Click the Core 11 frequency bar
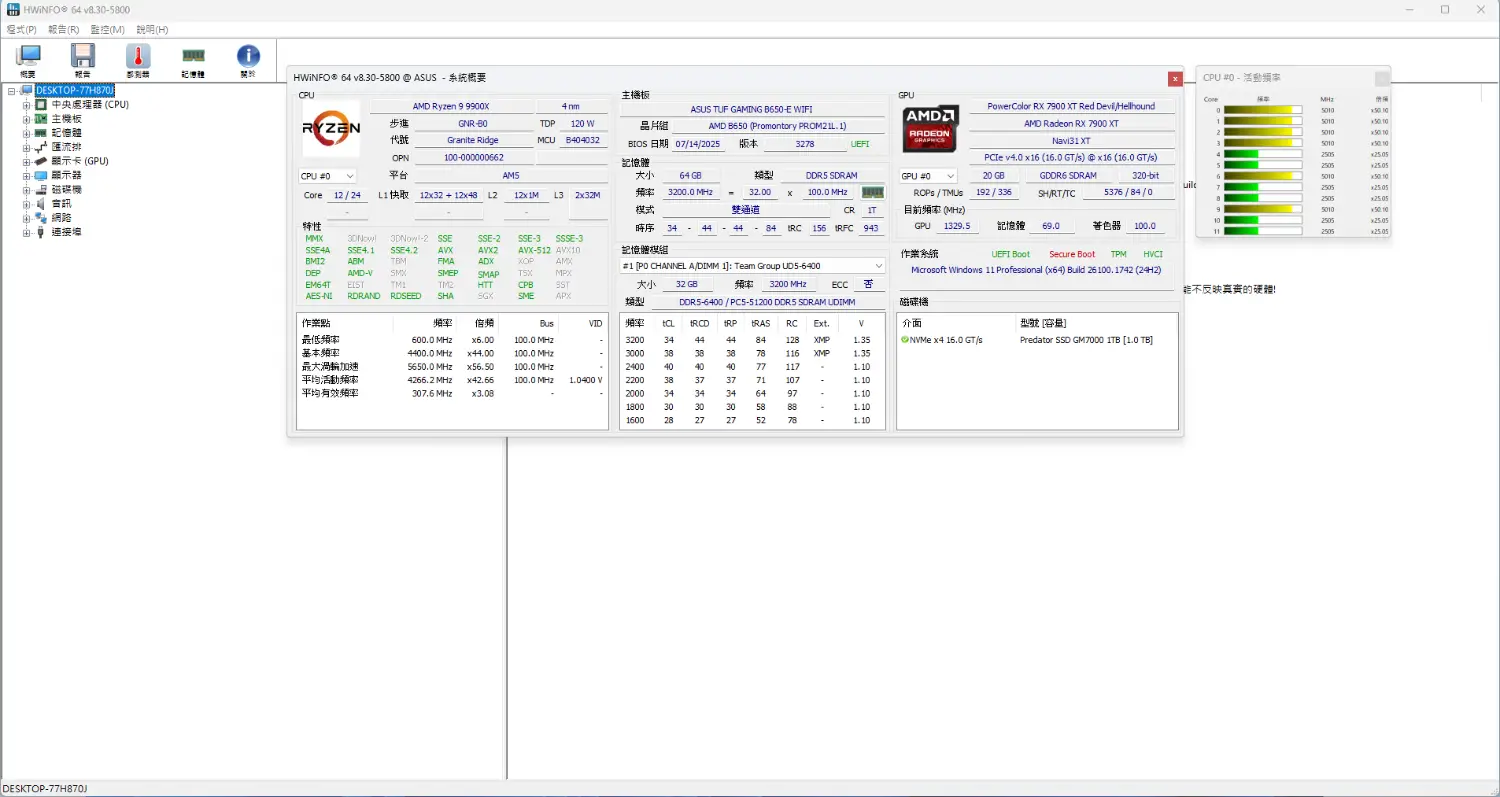The width and height of the screenshot is (1500, 797). pos(1263,231)
